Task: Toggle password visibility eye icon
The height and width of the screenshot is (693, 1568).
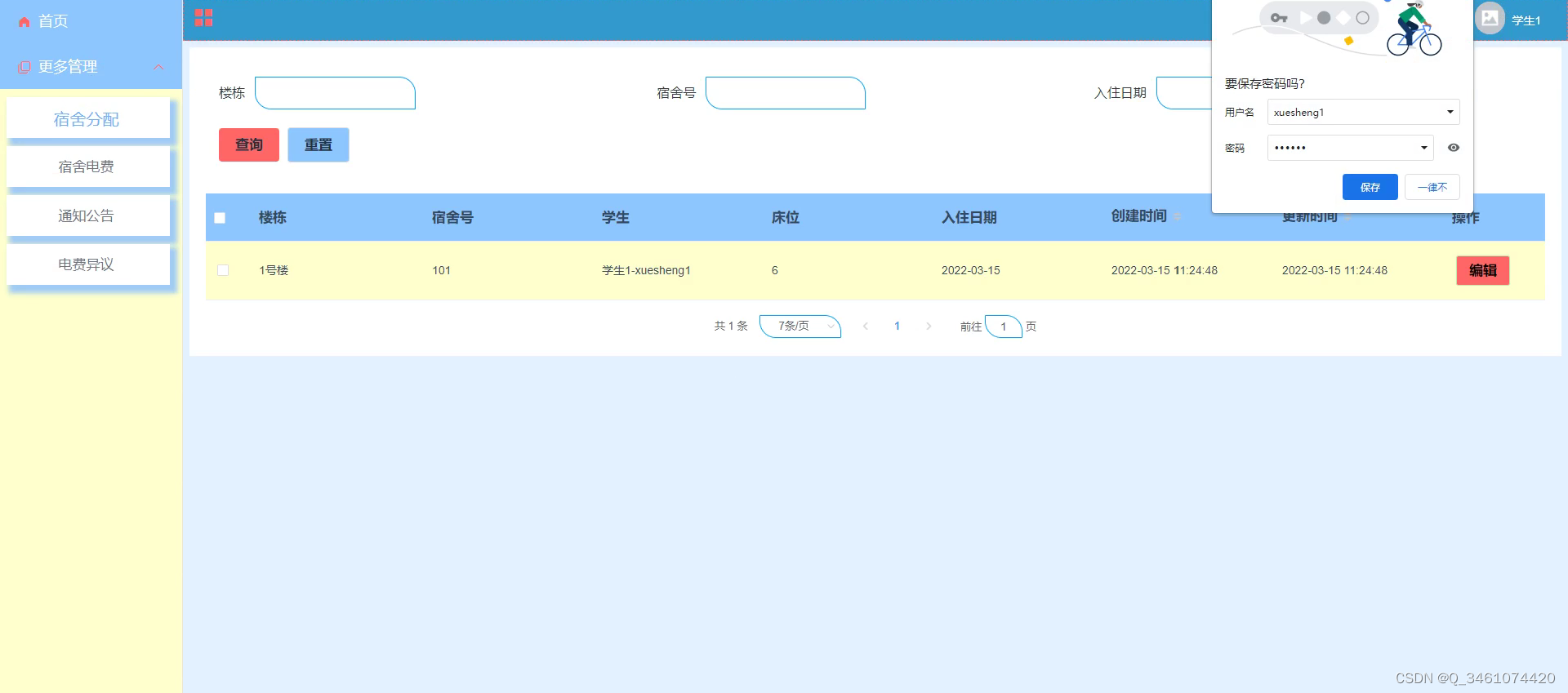Action: 1454,148
